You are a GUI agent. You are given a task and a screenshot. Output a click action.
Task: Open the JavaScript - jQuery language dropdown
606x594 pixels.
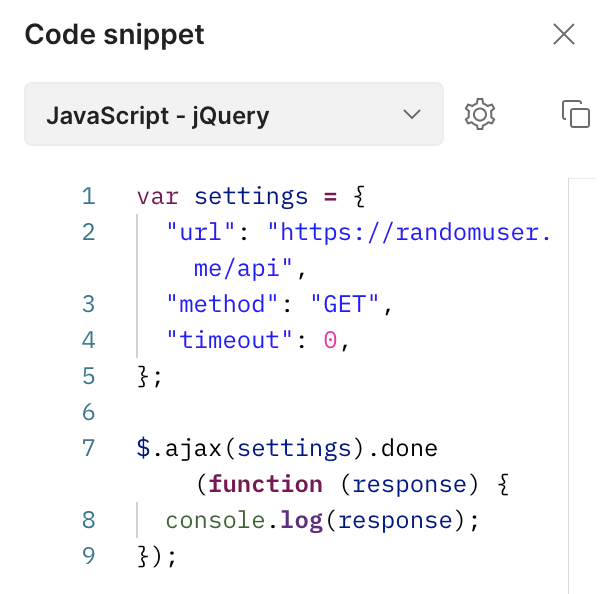coord(233,114)
